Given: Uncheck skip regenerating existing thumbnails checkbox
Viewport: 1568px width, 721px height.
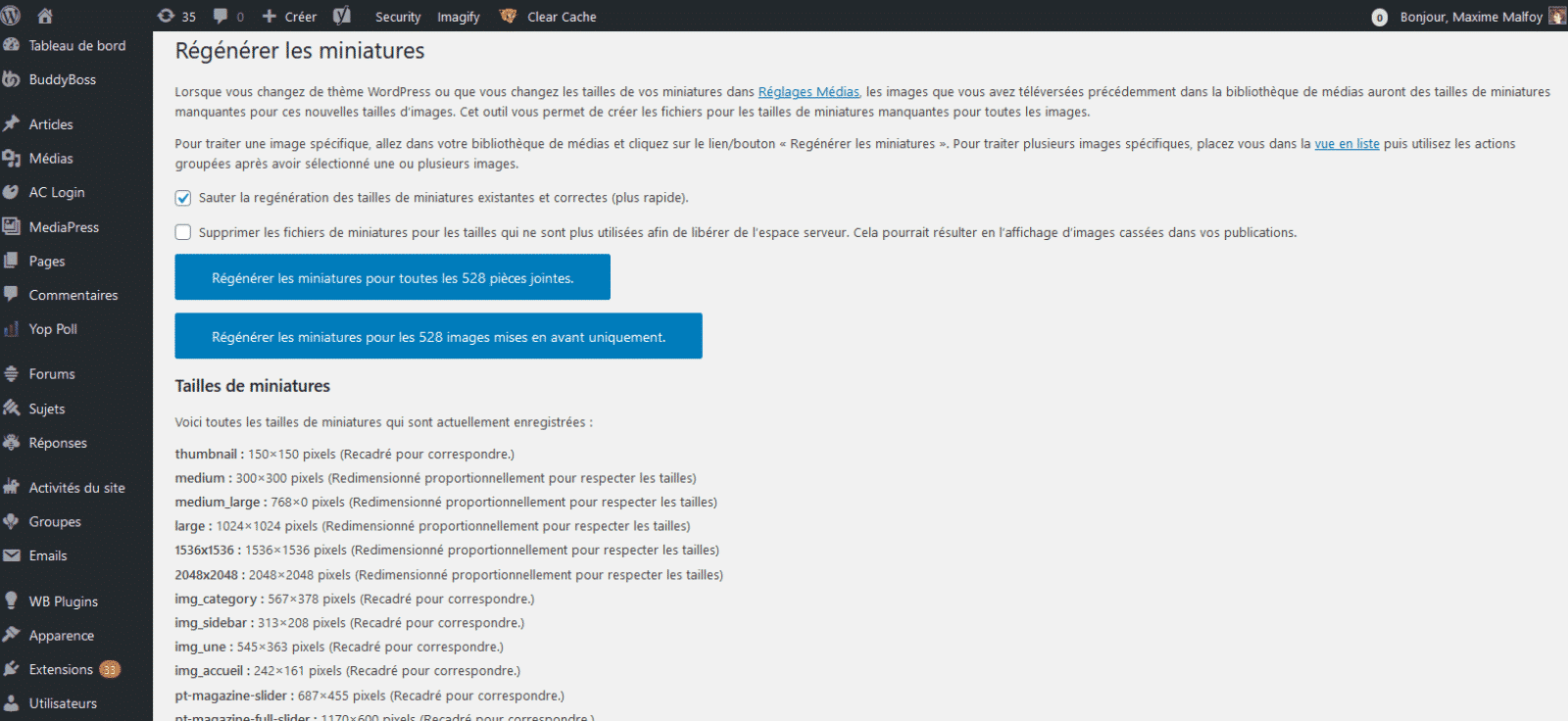Looking at the screenshot, I should (183, 198).
